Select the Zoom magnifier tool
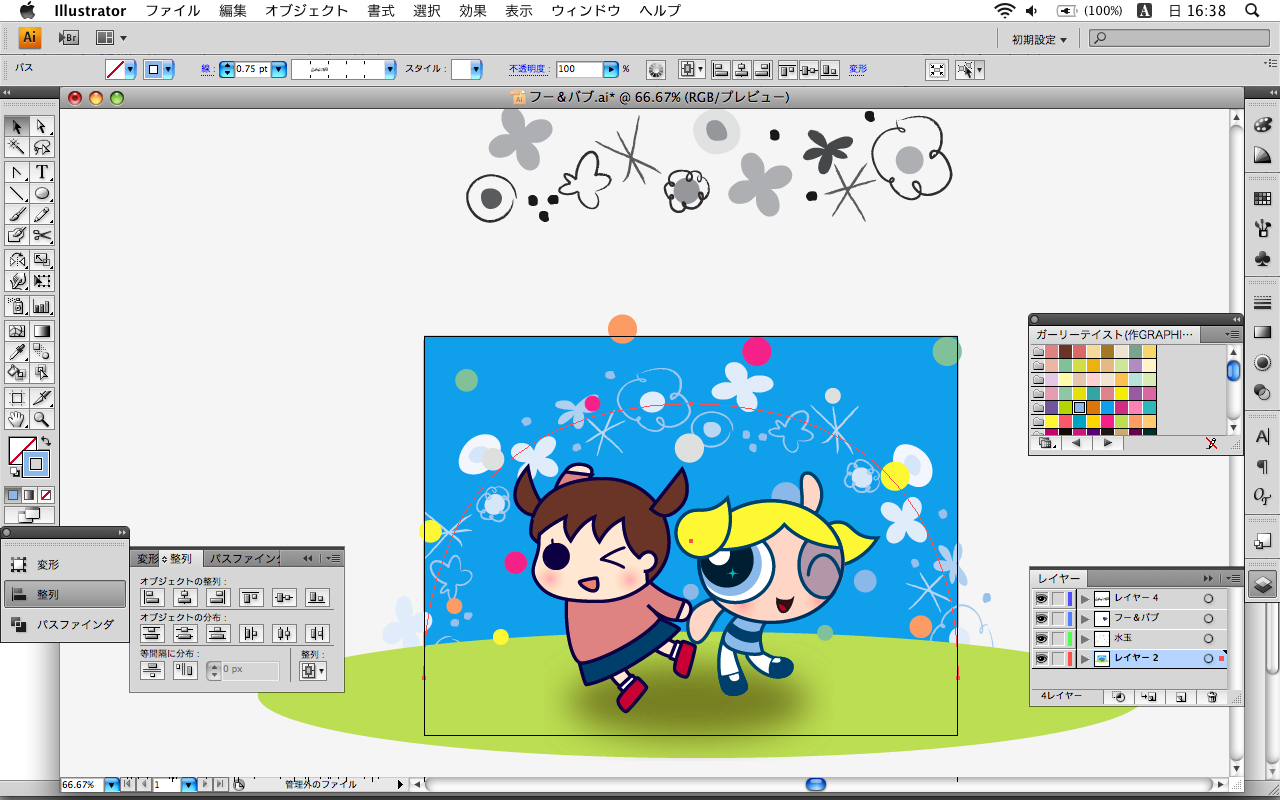The height and width of the screenshot is (800, 1280). [x=42, y=419]
